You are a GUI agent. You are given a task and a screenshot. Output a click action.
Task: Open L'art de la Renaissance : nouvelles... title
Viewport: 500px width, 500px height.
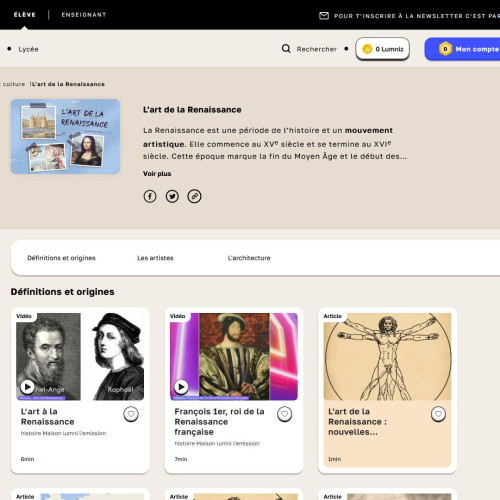[x=357, y=422]
